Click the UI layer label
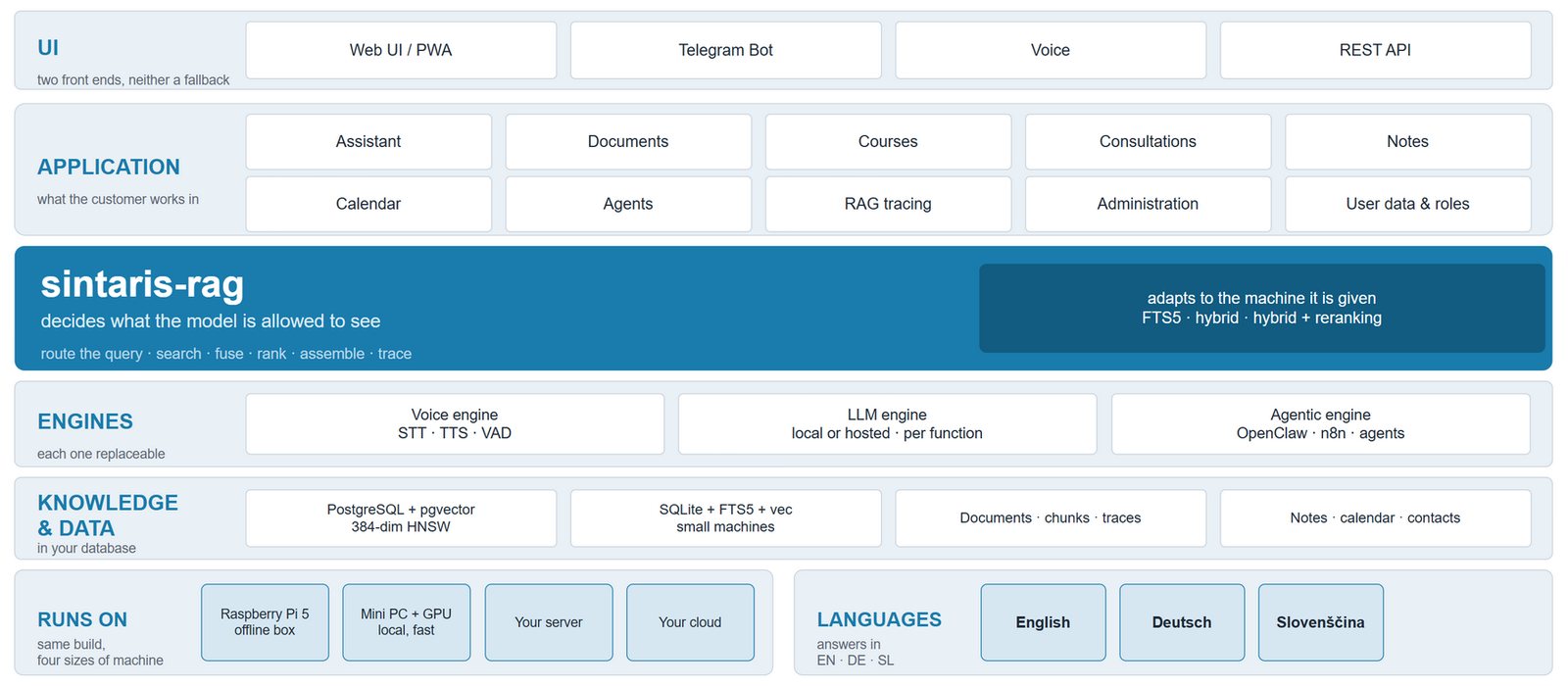The image size is (1568, 686). click(48, 48)
